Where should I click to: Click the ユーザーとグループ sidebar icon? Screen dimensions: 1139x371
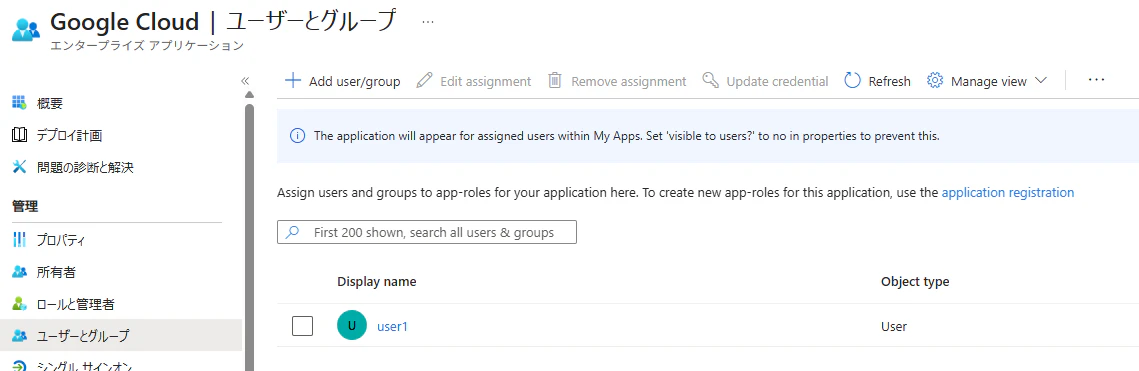pos(20,335)
